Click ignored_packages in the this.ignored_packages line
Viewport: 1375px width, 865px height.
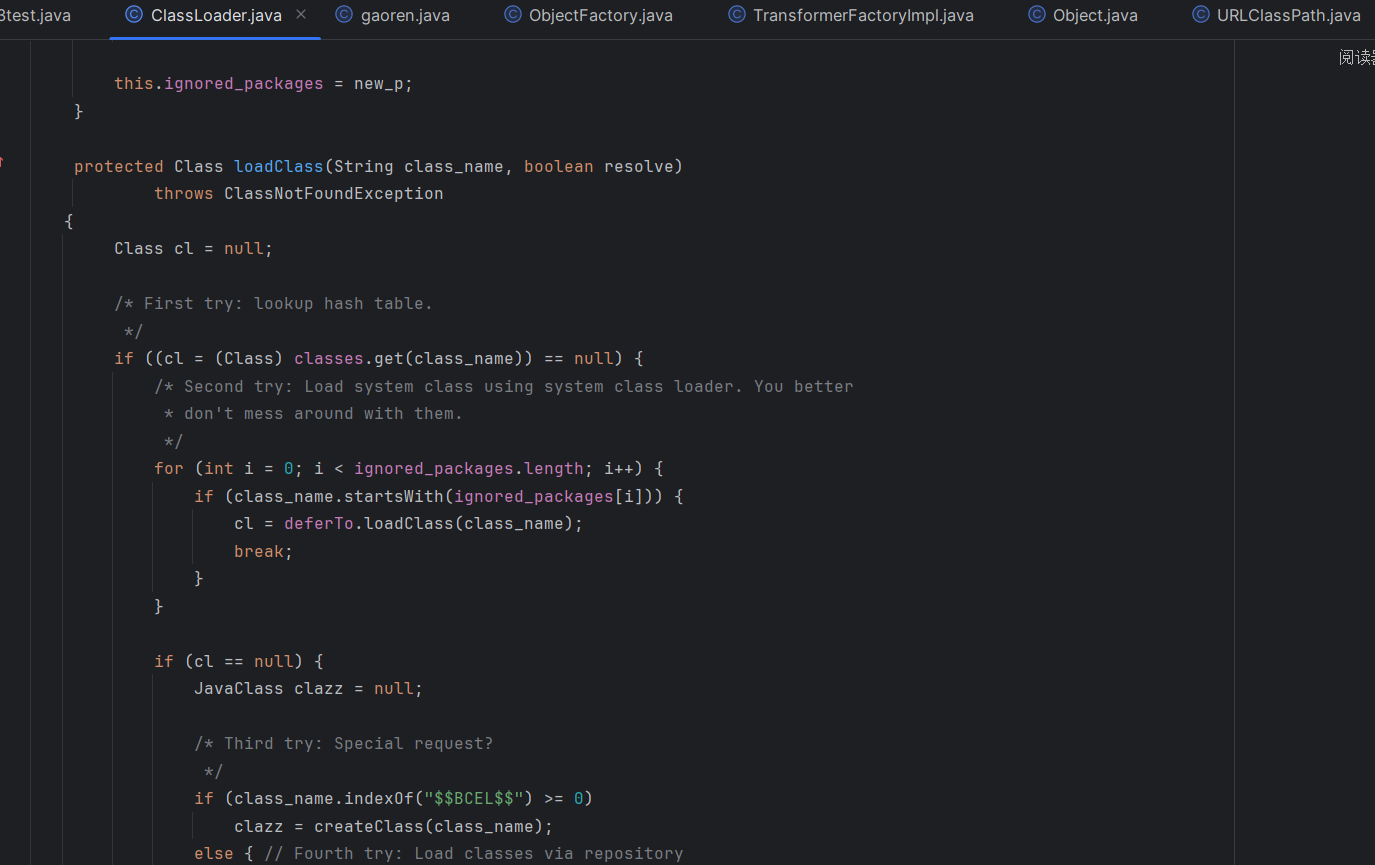point(244,84)
